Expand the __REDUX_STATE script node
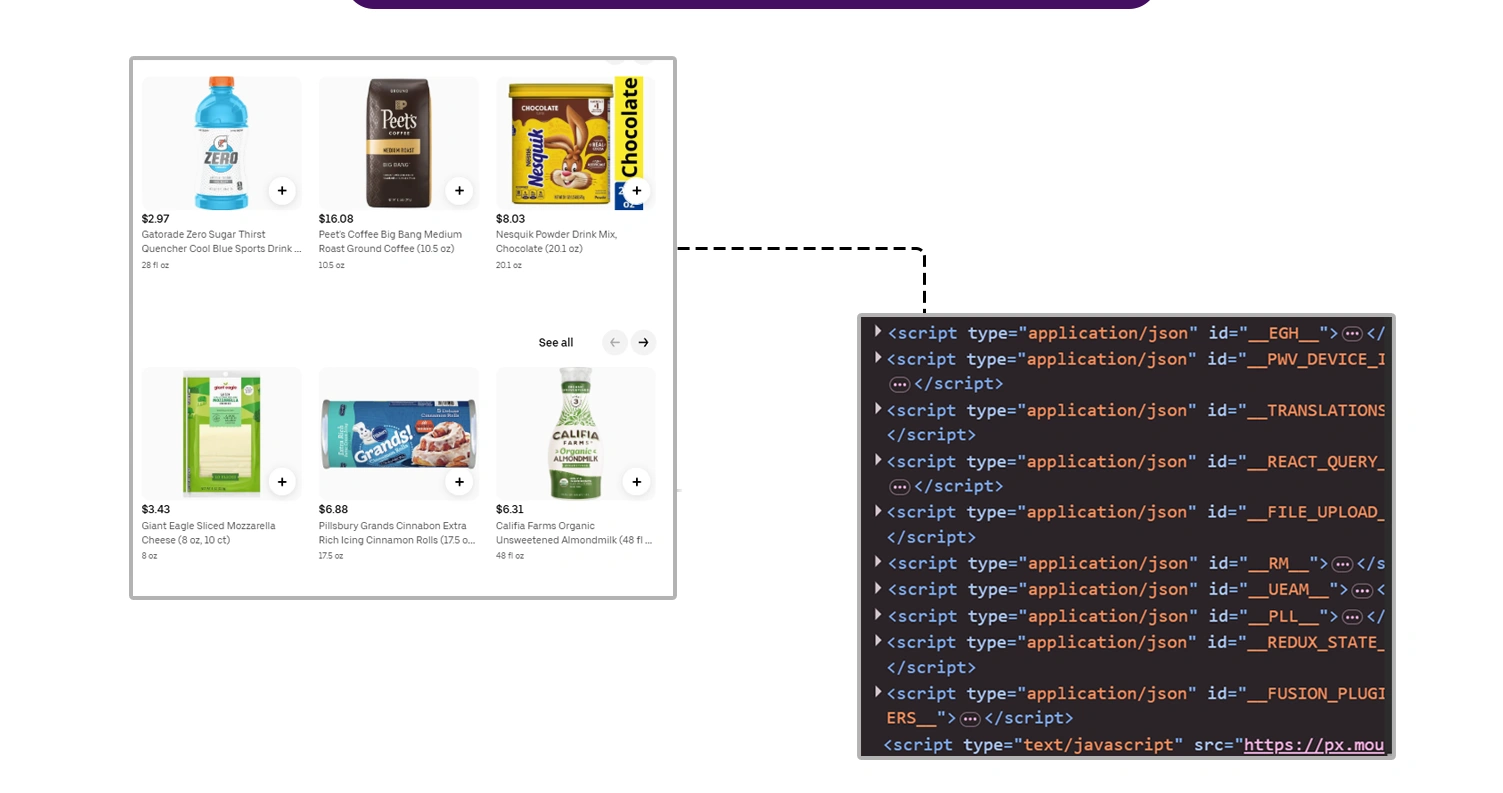 pyautogui.click(x=877, y=640)
